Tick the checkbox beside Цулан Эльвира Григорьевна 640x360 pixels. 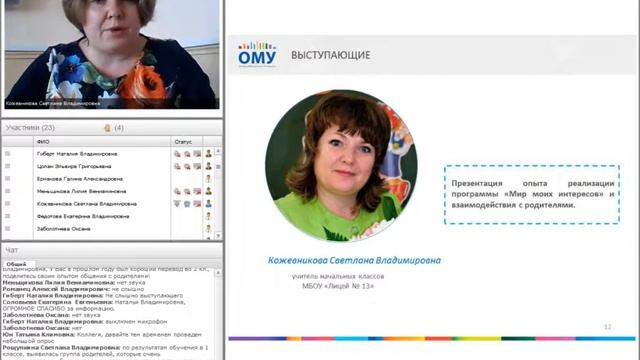click(7, 166)
